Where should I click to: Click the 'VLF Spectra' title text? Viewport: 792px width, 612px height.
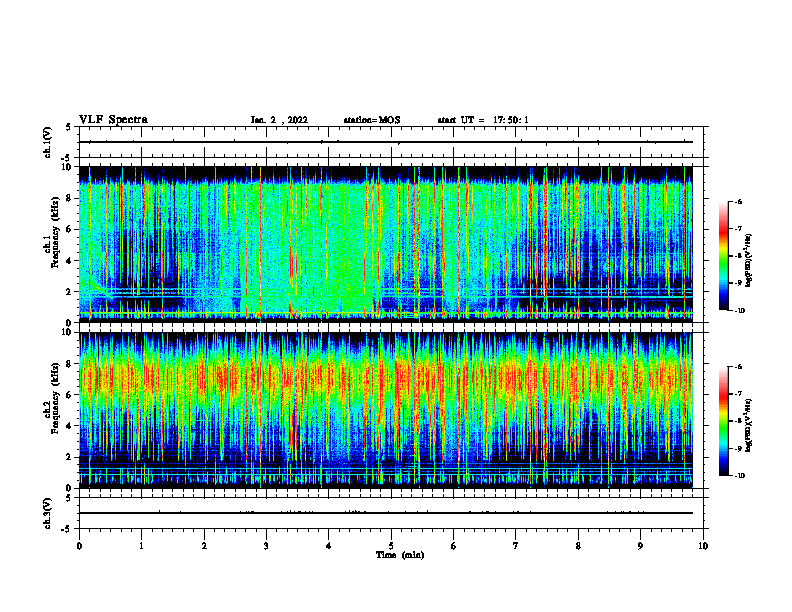tap(113, 120)
